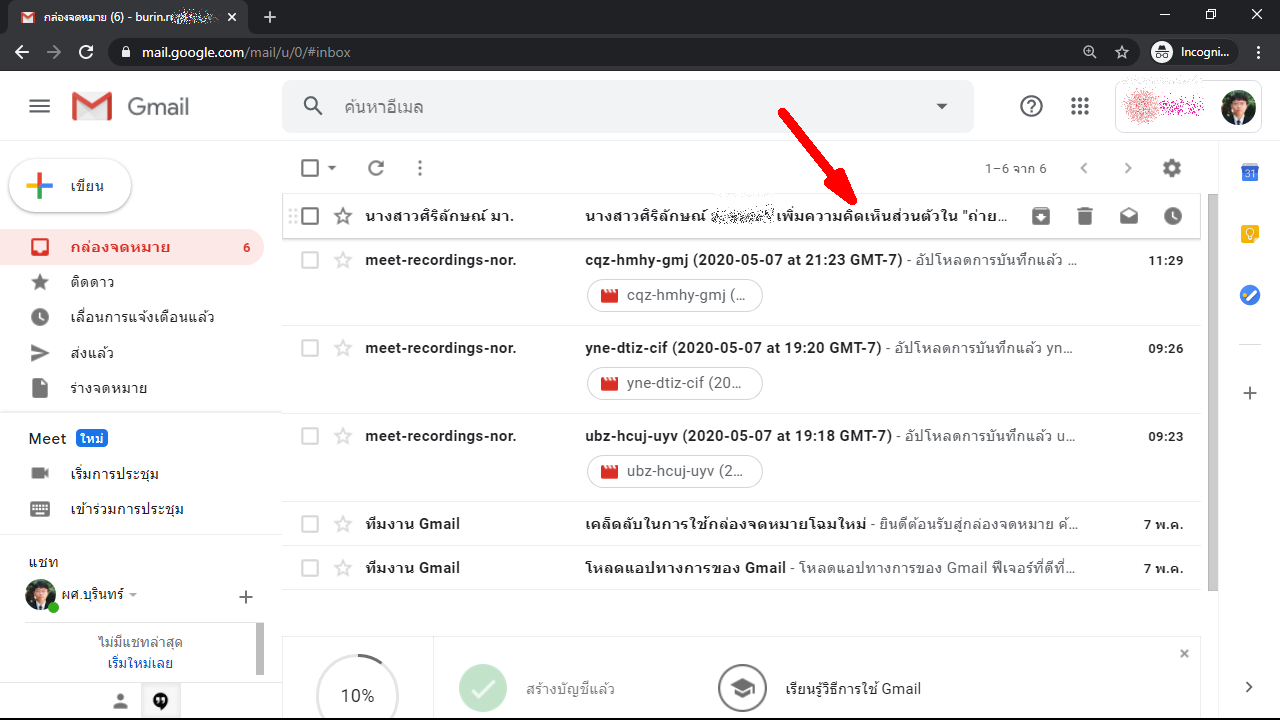This screenshot has height=720, width=1280.
Task: Open the Gmail settings gear
Action: tap(1172, 168)
